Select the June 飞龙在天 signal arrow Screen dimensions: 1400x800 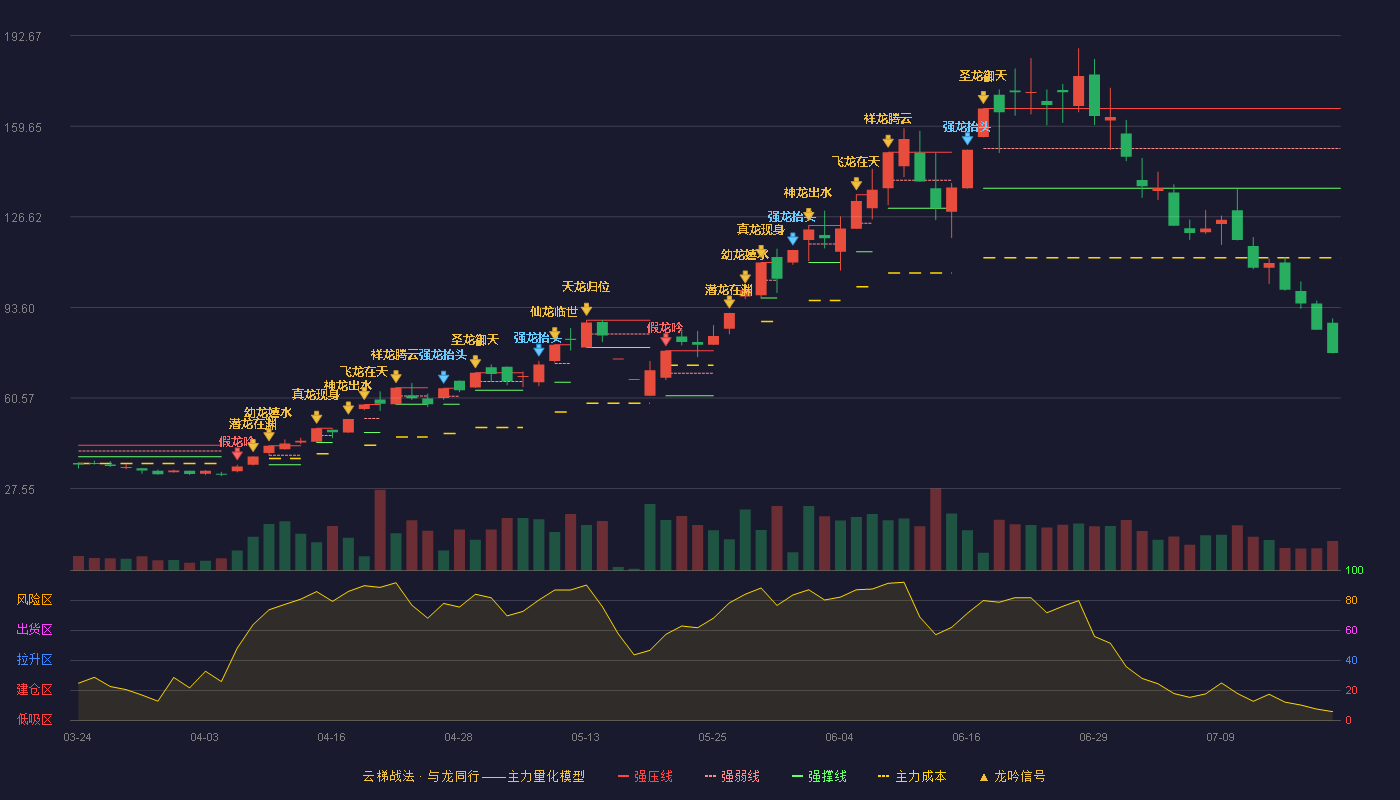[x=856, y=184]
